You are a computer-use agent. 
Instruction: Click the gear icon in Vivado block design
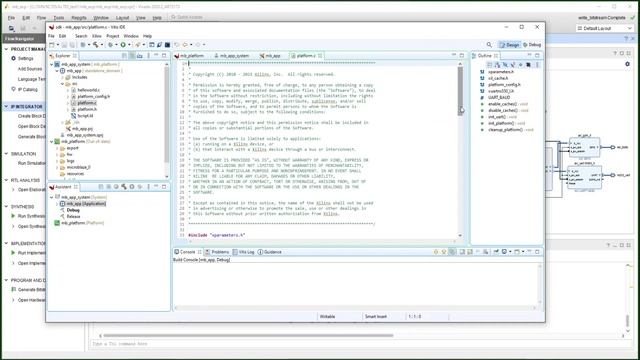(x=627, y=64)
